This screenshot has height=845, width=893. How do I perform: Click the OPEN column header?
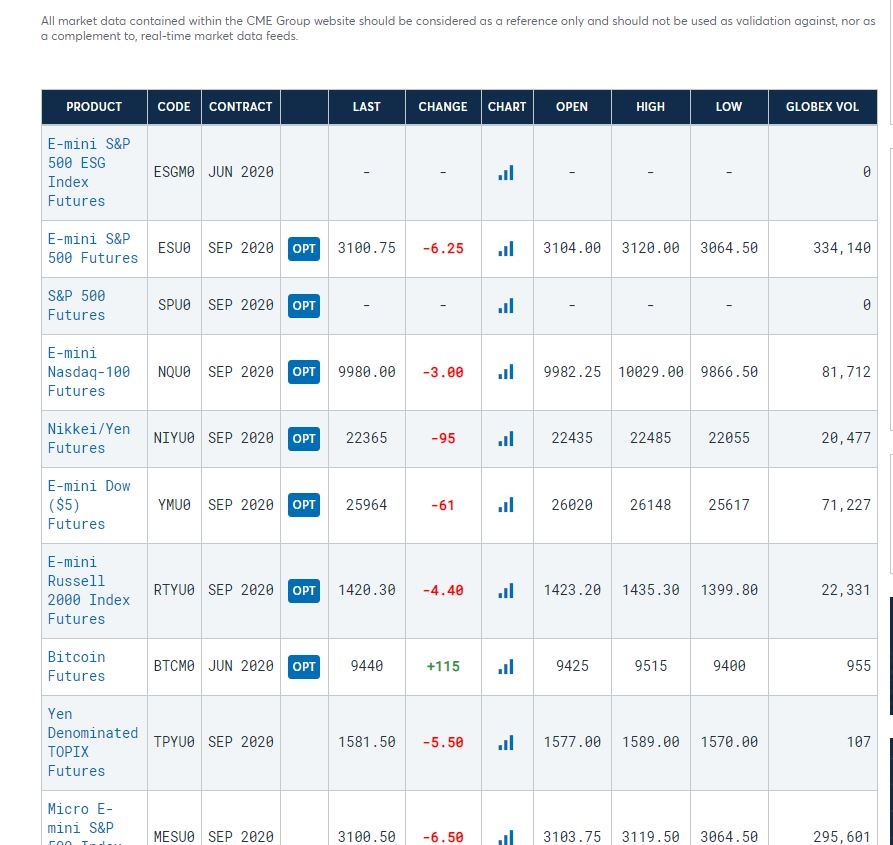(572, 107)
